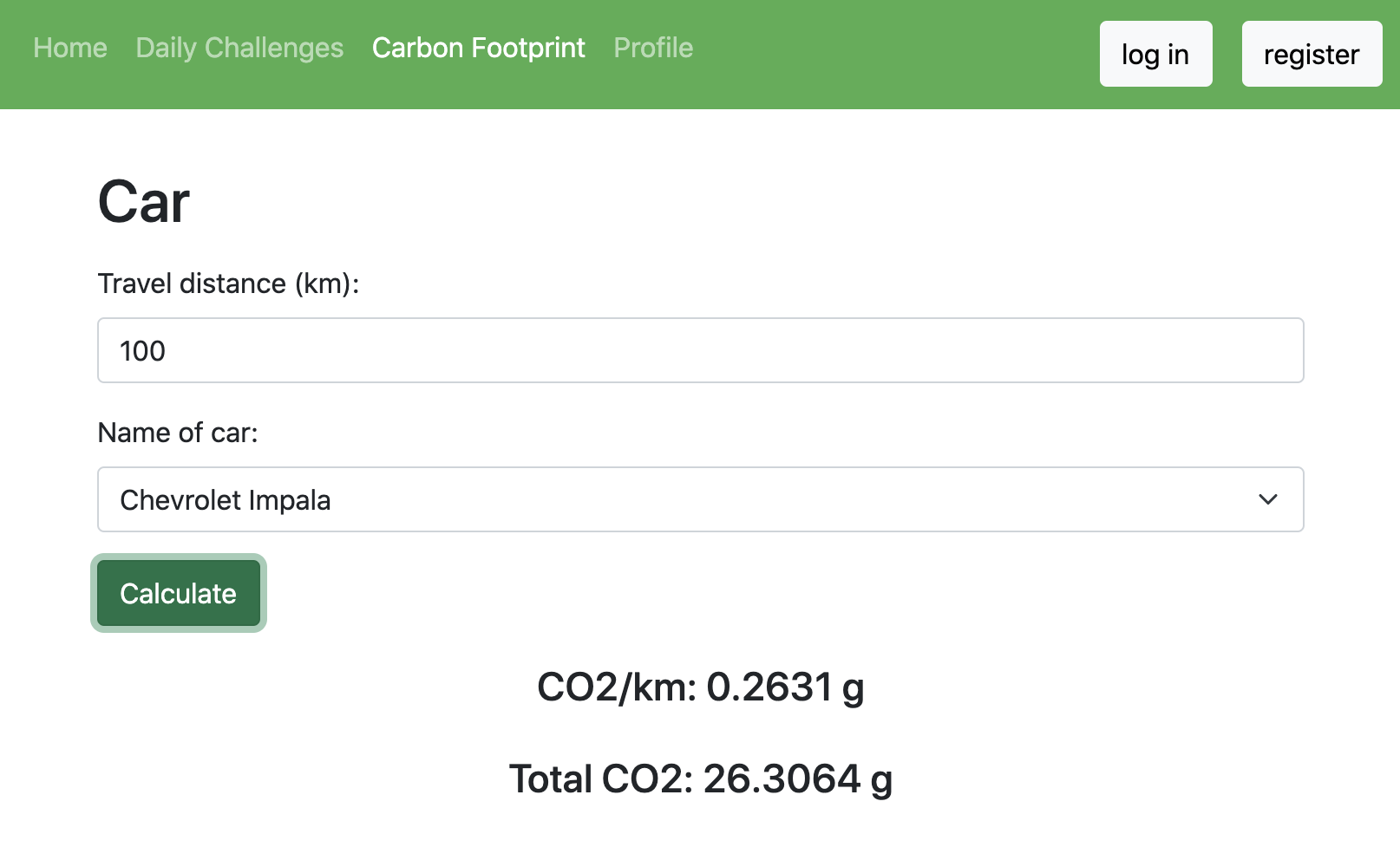1400x860 pixels.
Task: Click the Name of car label
Action: [x=178, y=433]
